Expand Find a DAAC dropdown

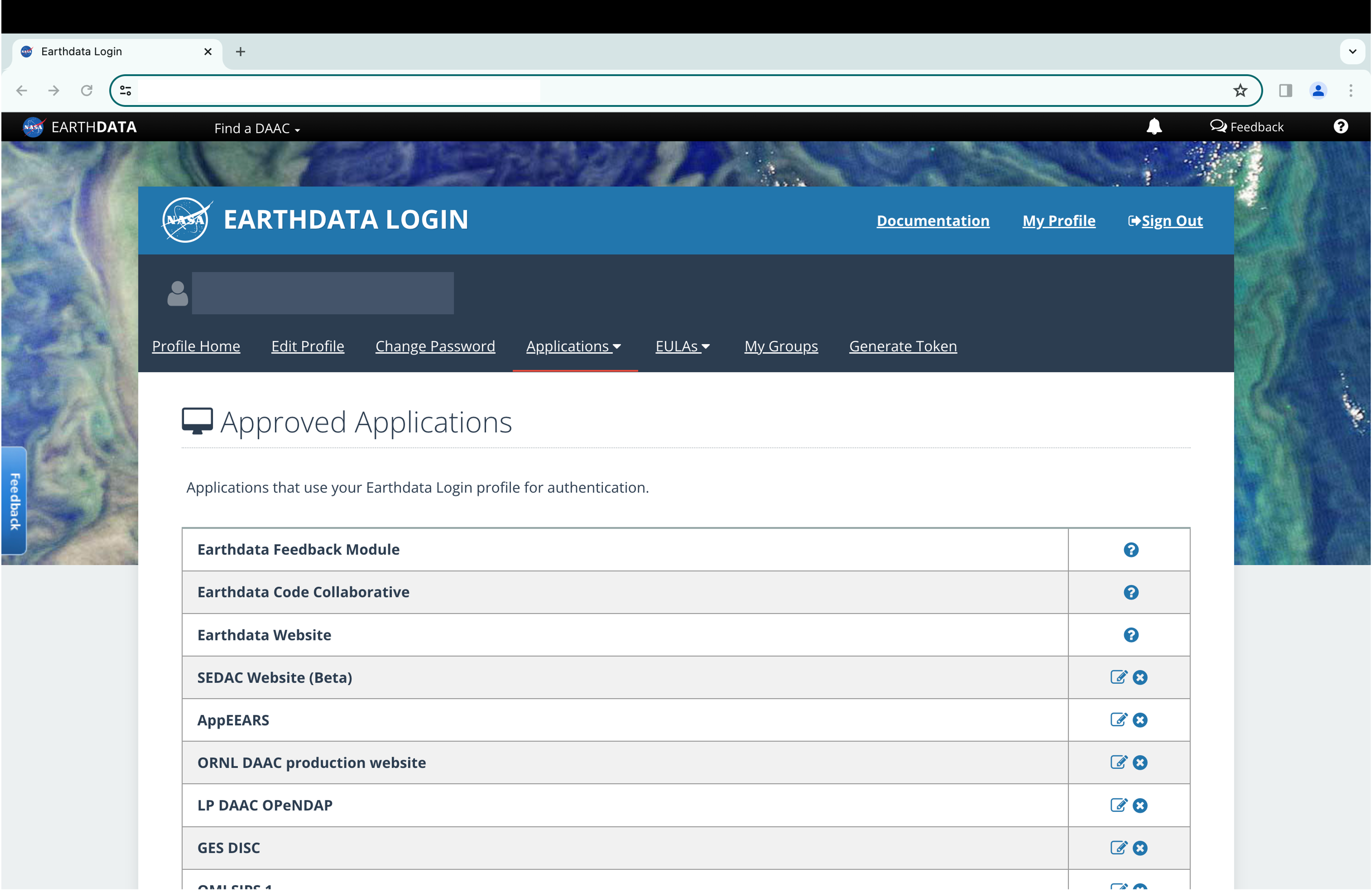coord(257,129)
